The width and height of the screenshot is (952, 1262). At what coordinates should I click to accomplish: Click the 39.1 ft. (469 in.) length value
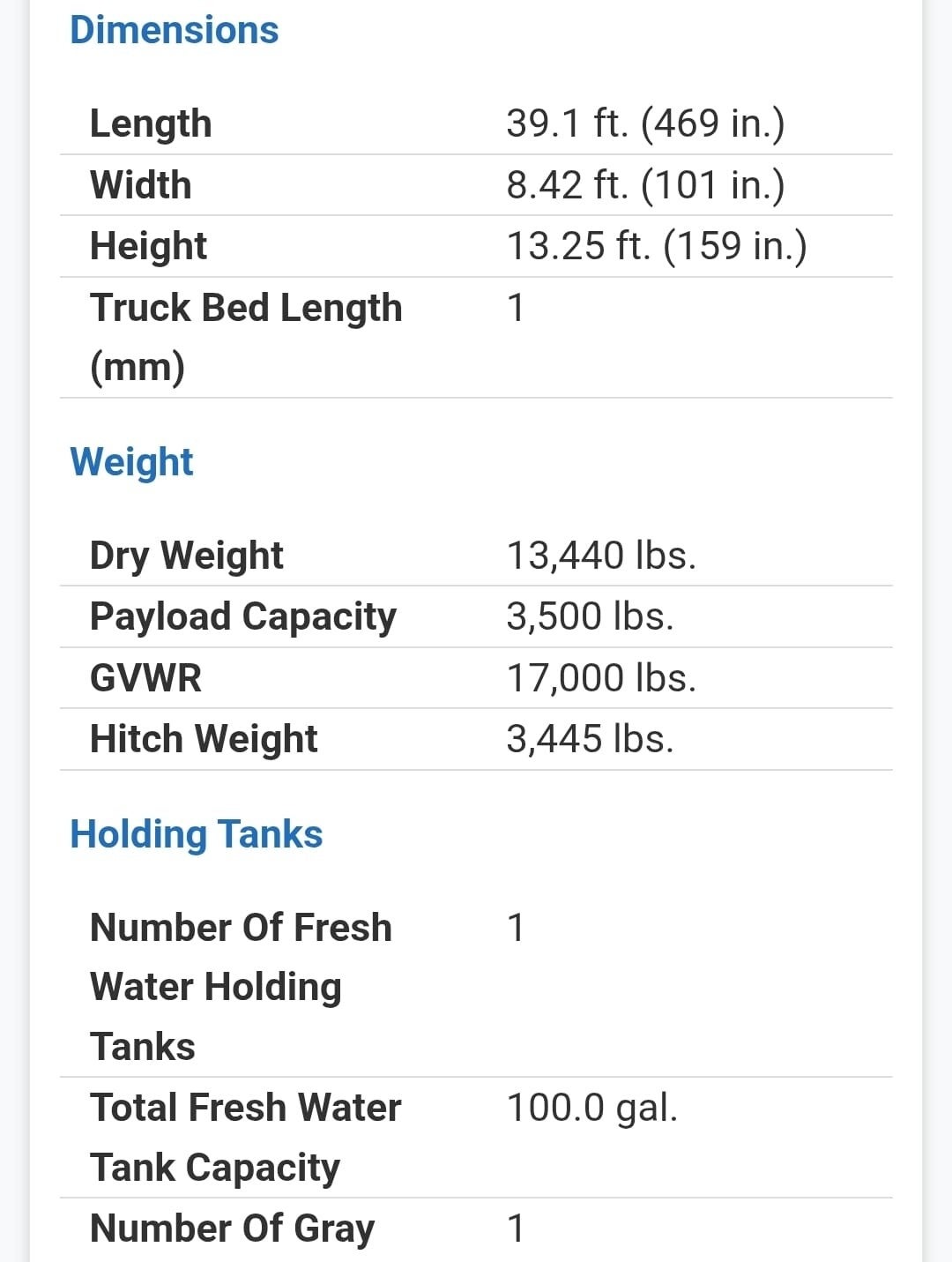click(644, 123)
